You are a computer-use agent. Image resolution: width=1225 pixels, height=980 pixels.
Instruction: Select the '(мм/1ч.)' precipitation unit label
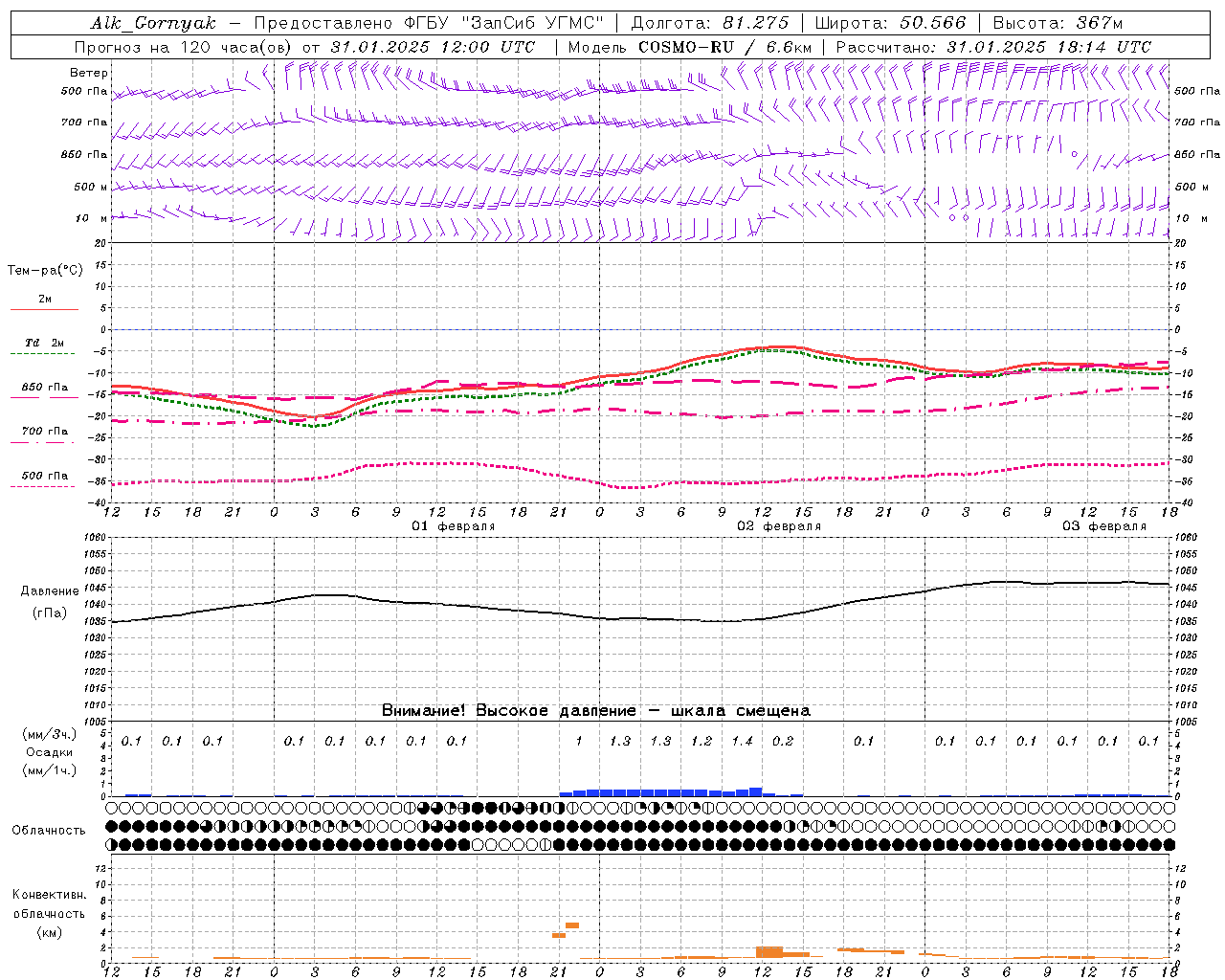[x=49, y=770]
